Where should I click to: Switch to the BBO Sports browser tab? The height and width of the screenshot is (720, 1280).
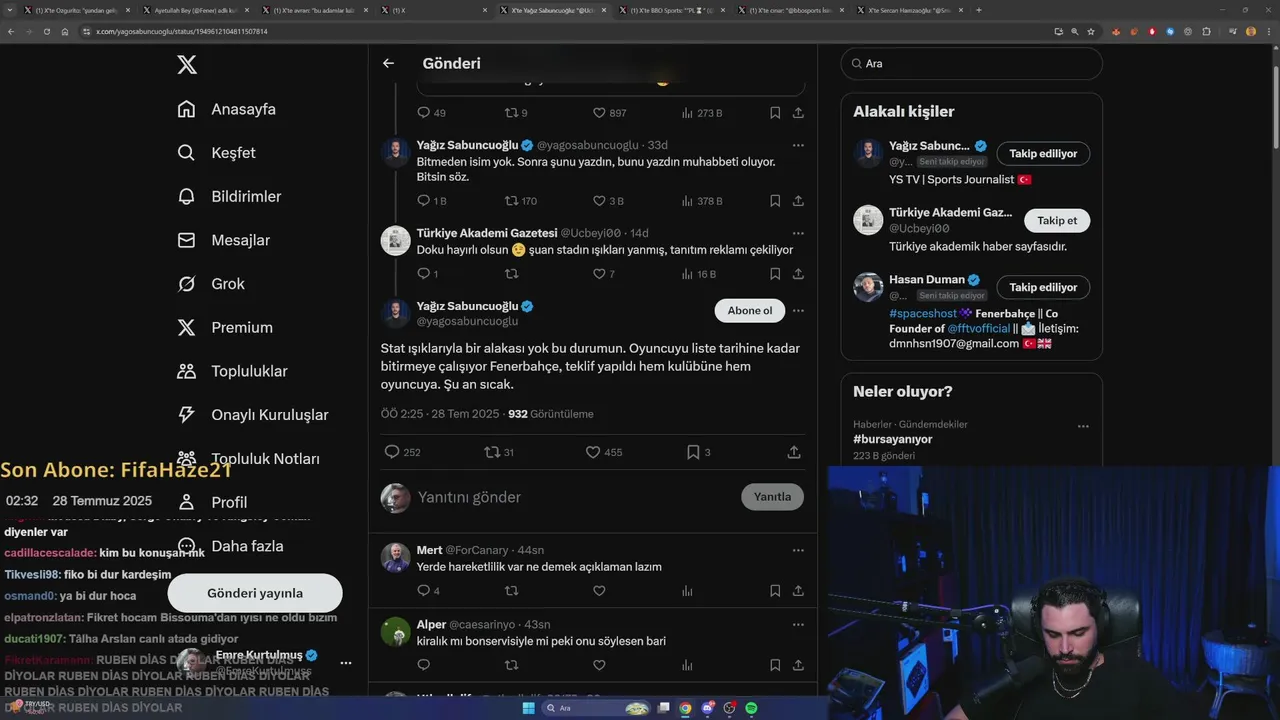(x=673, y=10)
